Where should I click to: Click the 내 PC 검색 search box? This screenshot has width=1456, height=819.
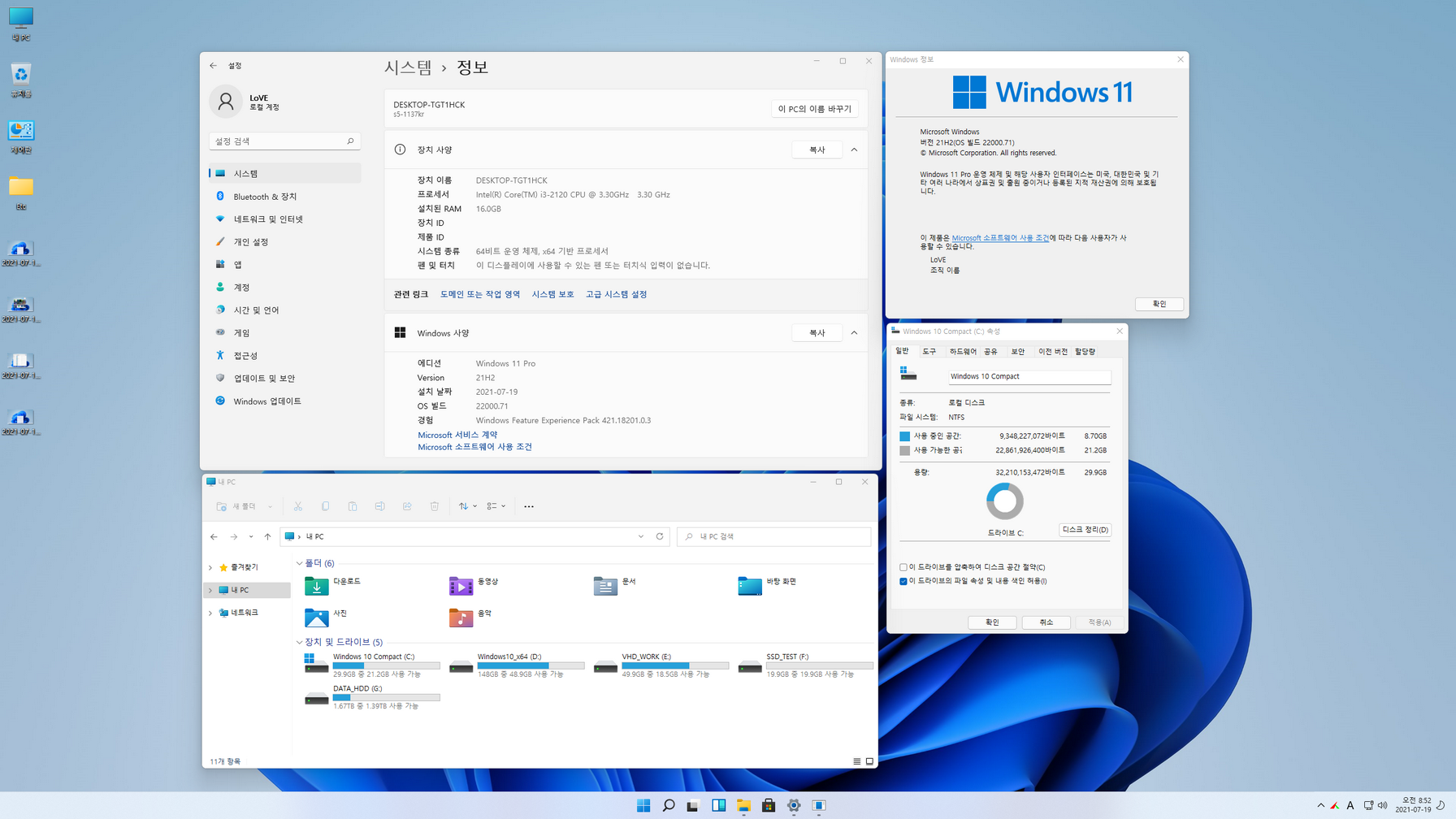(773, 536)
